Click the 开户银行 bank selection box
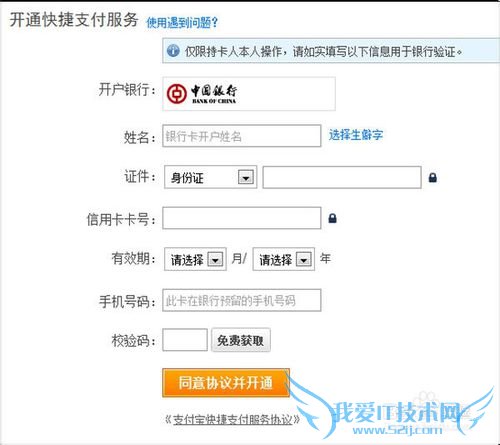 coord(249,94)
